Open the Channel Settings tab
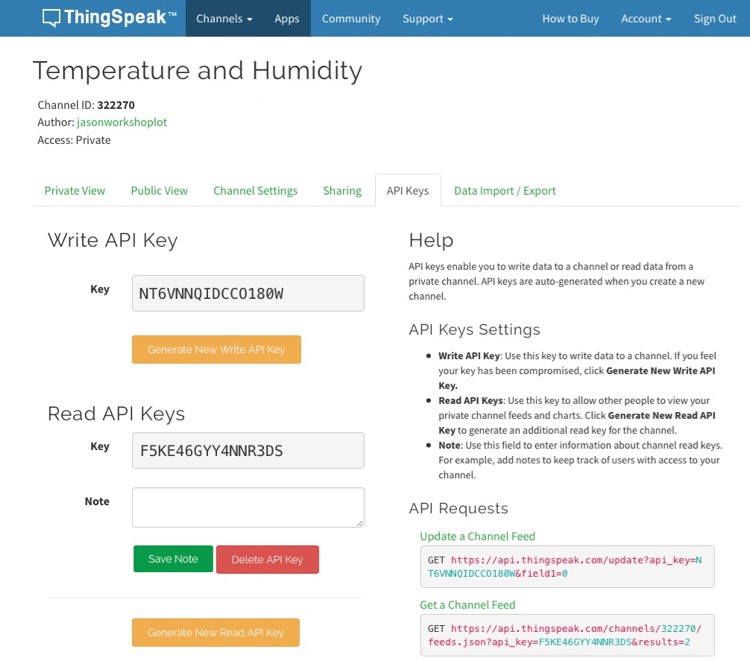This screenshot has width=750, height=664. [255, 190]
